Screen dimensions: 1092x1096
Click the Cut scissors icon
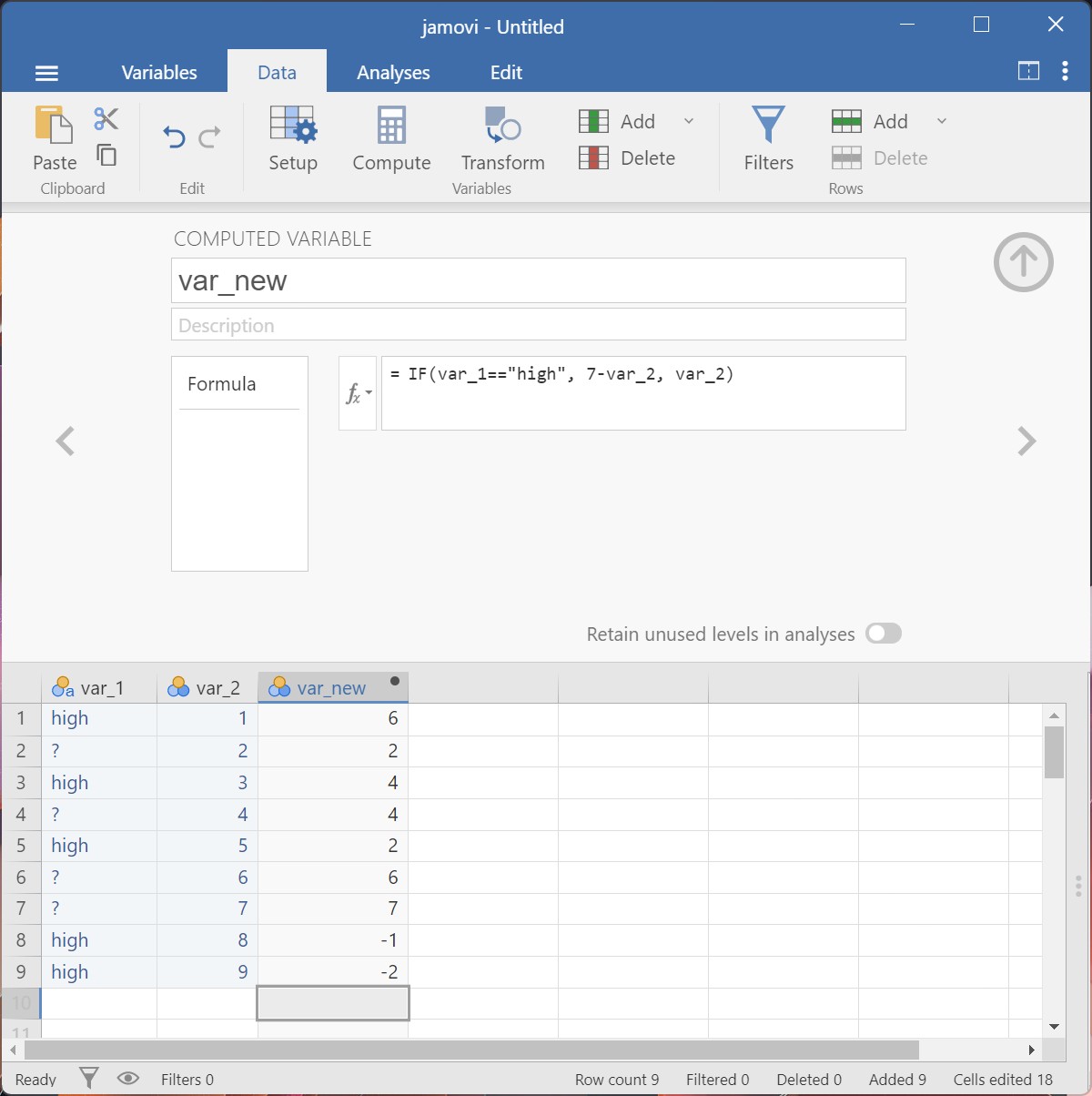[106, 119]
